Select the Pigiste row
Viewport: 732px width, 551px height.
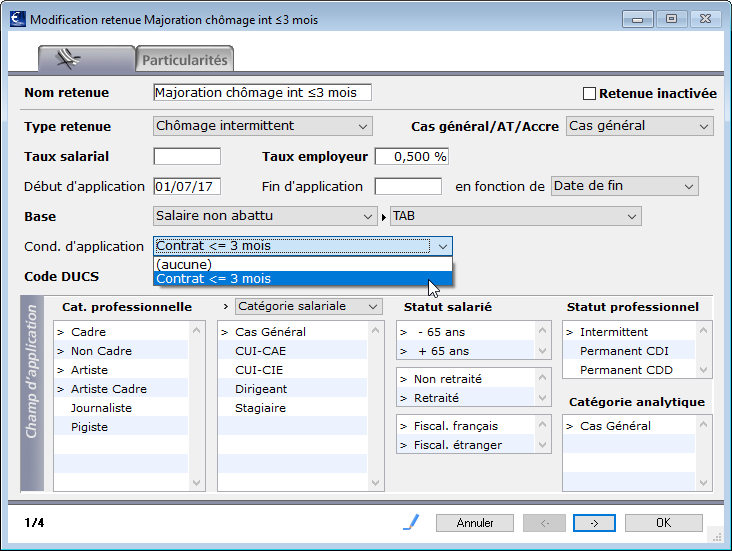click(121, 427)
